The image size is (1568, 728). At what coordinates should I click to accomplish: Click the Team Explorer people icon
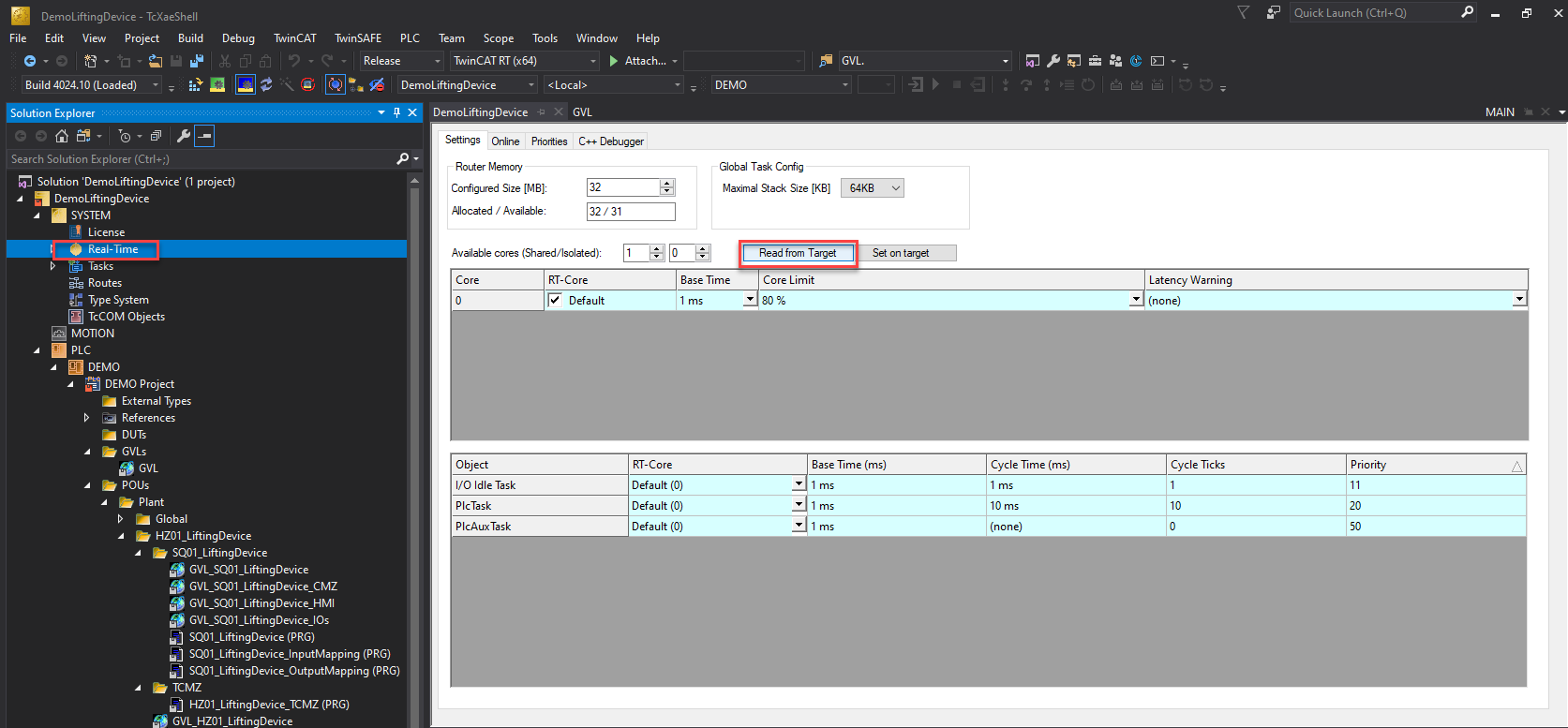click(1115, 61)
